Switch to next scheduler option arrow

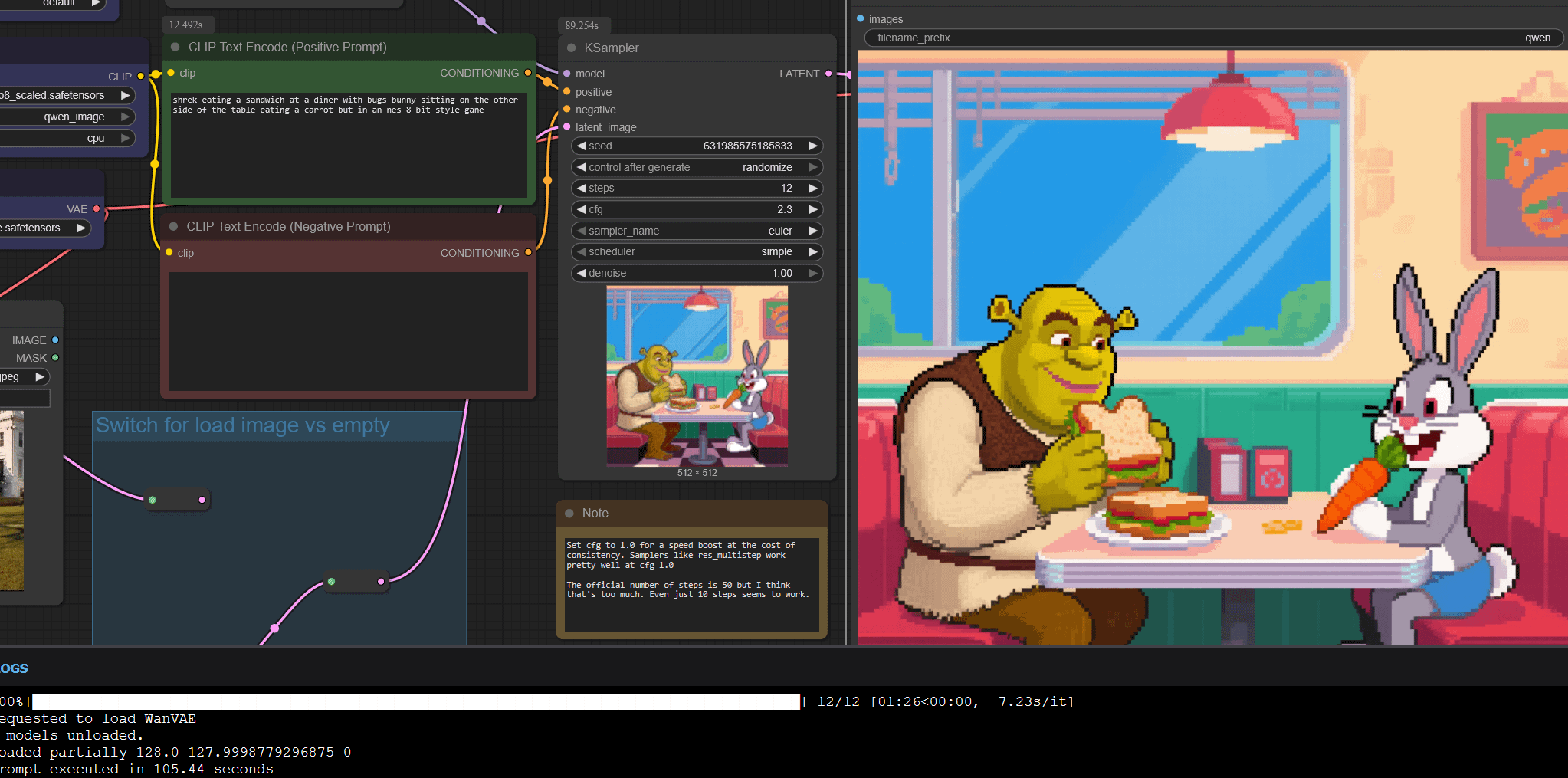coord(813,251)
